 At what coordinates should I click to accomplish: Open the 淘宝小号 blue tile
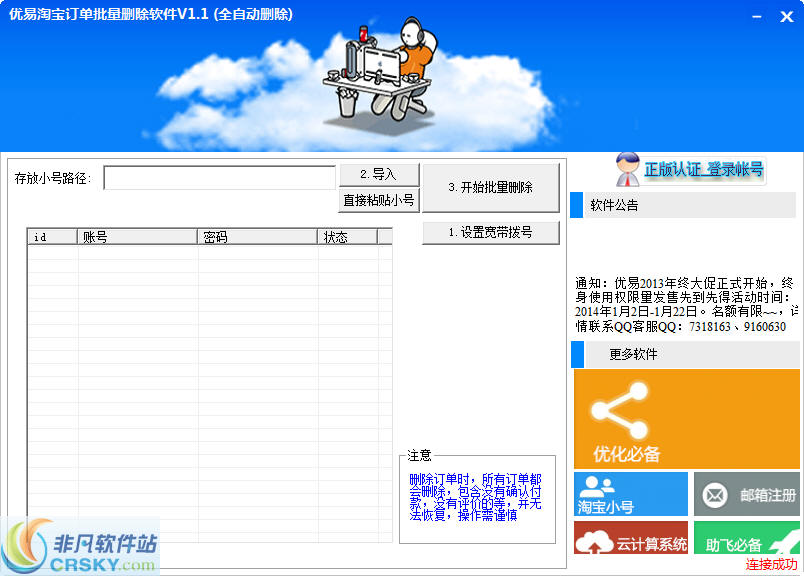pos(631,494)
